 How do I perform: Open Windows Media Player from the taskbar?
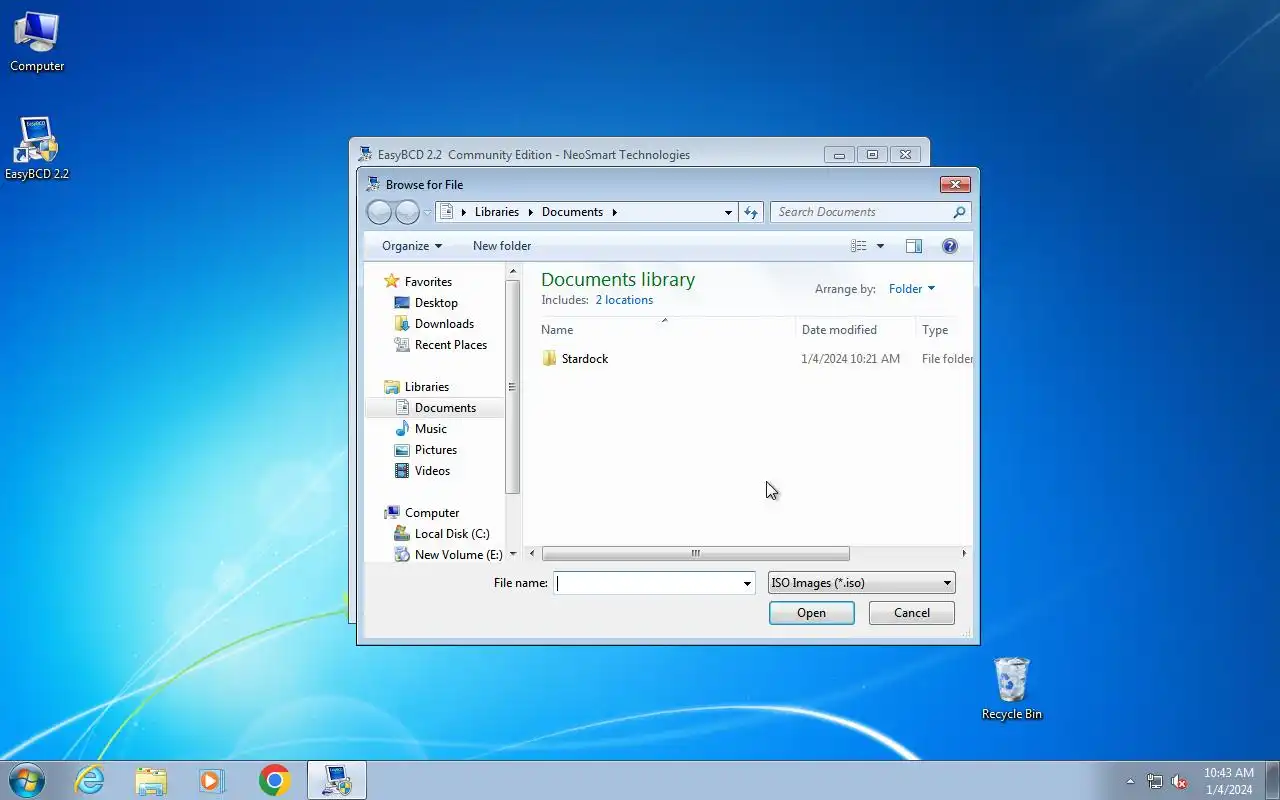pos(212,780)
